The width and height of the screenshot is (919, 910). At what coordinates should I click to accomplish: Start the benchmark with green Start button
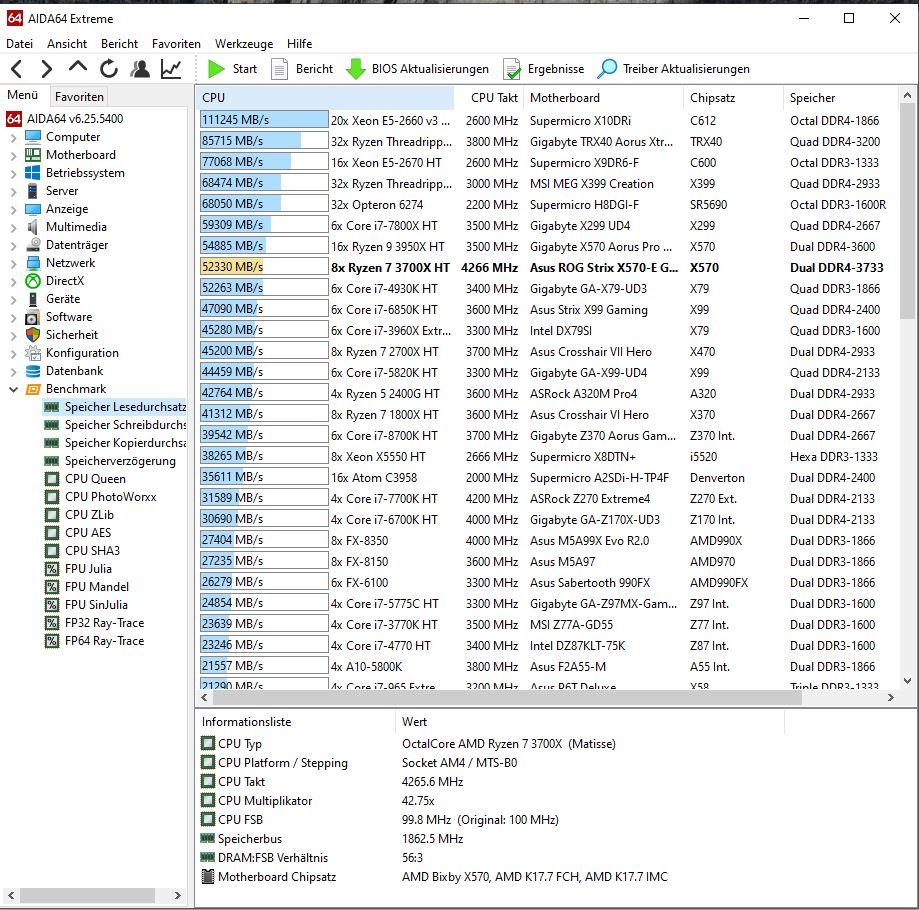point(233,69)
